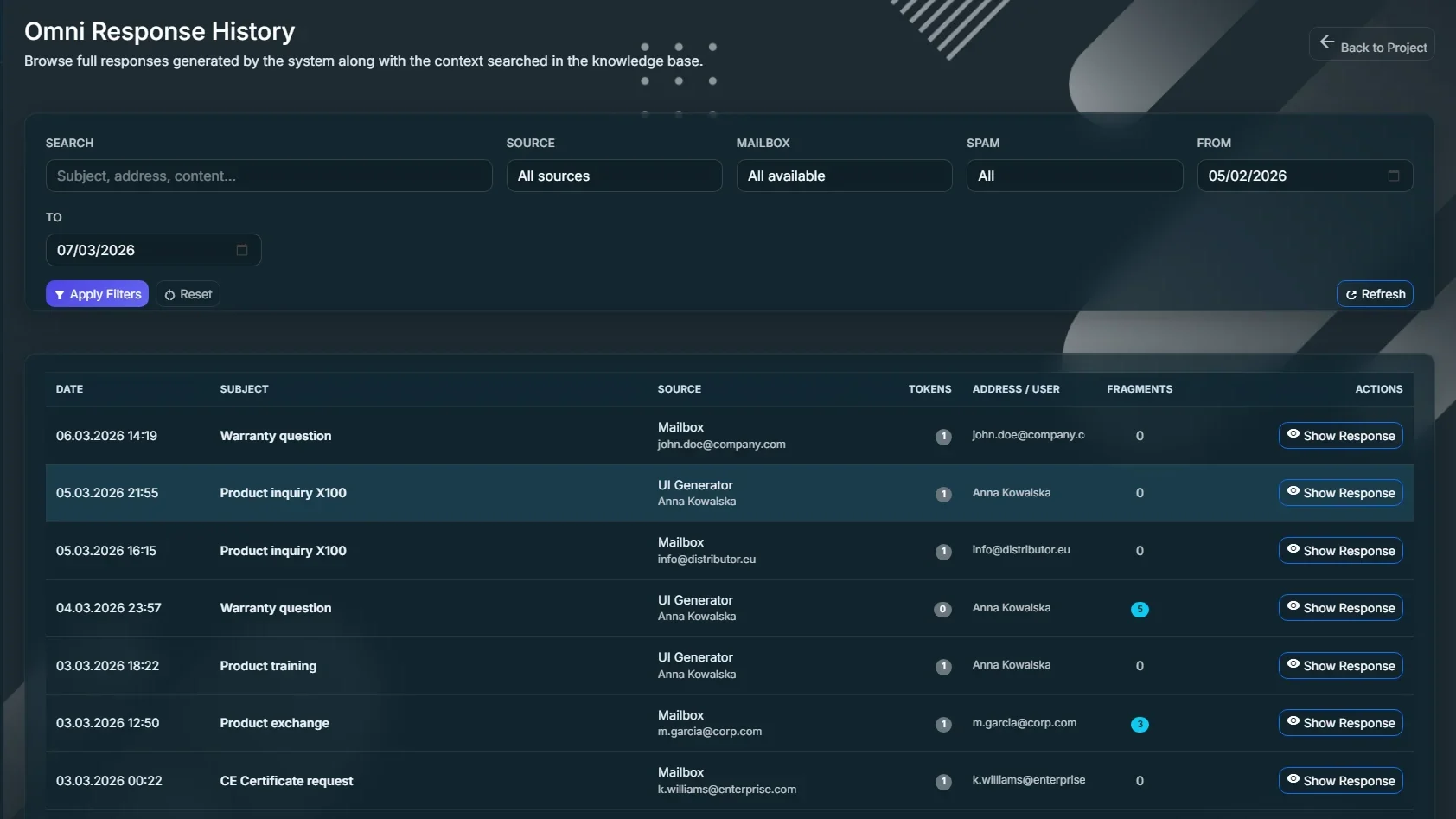Click the FROM date field 05/02/2026
Screen dimensions: 1456x819
[1305, 176]
